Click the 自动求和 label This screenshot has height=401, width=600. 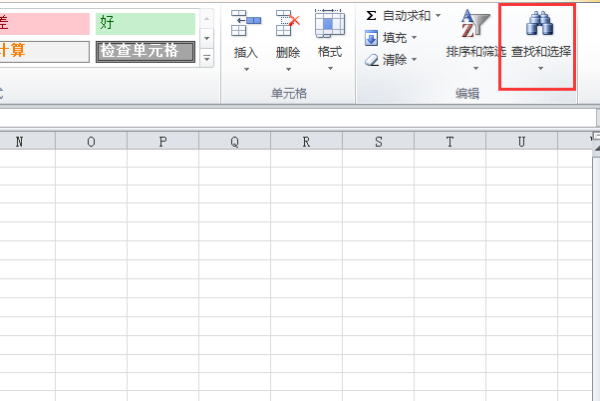(x=406, y=16)
